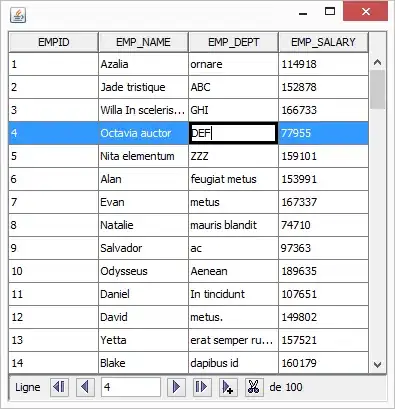395x409 pixels.
Task: Click the salary cell 160179
Action: [323, 363]
